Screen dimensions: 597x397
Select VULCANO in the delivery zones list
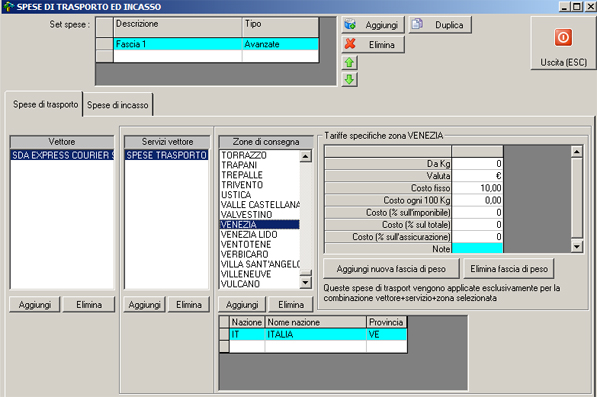coord(260,284)
